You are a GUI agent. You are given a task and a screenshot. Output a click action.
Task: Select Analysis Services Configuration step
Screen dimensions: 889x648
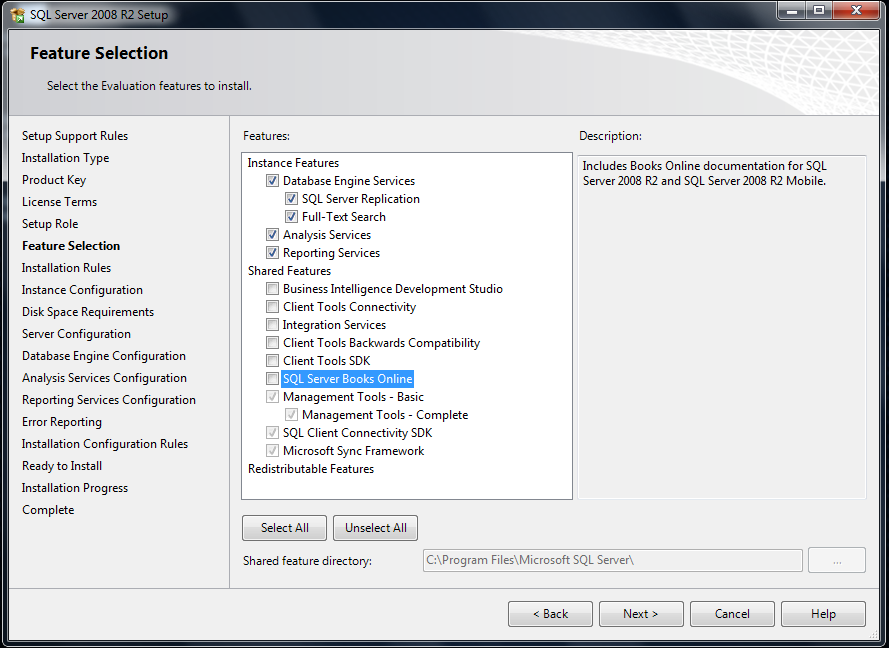[104, 378]
